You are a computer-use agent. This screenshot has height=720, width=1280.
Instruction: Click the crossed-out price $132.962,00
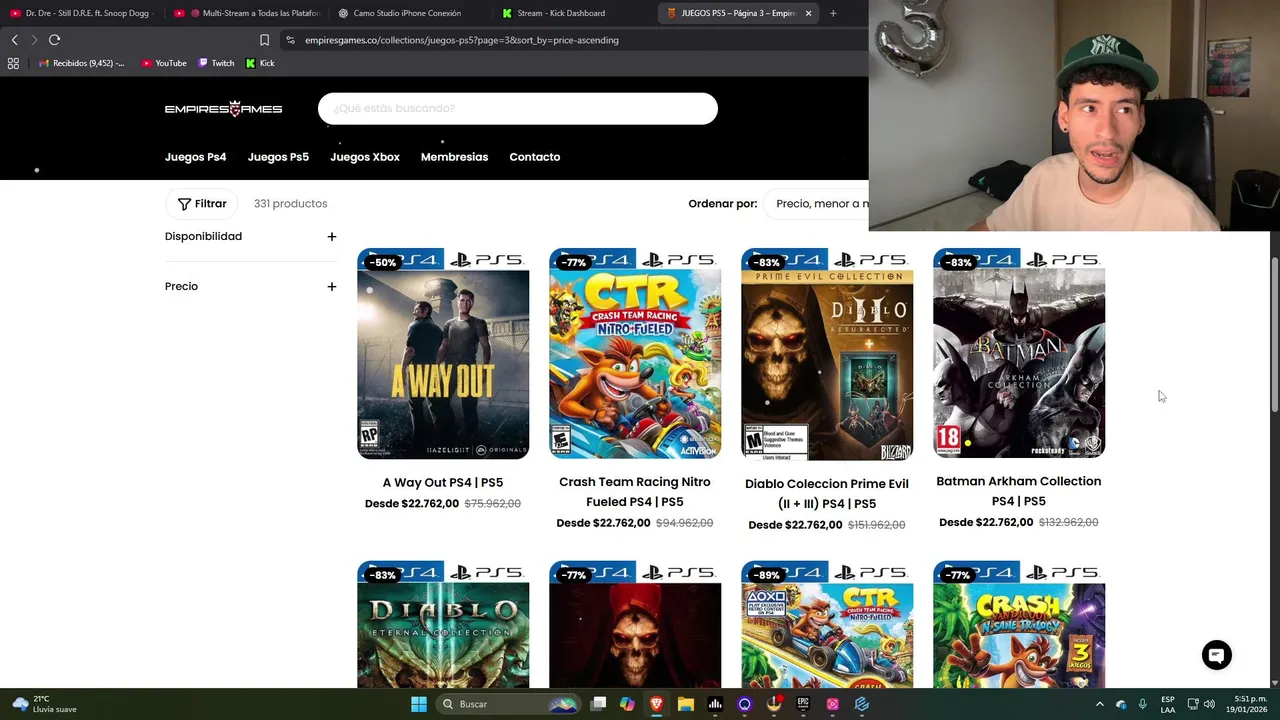[x=1069, y=522]
